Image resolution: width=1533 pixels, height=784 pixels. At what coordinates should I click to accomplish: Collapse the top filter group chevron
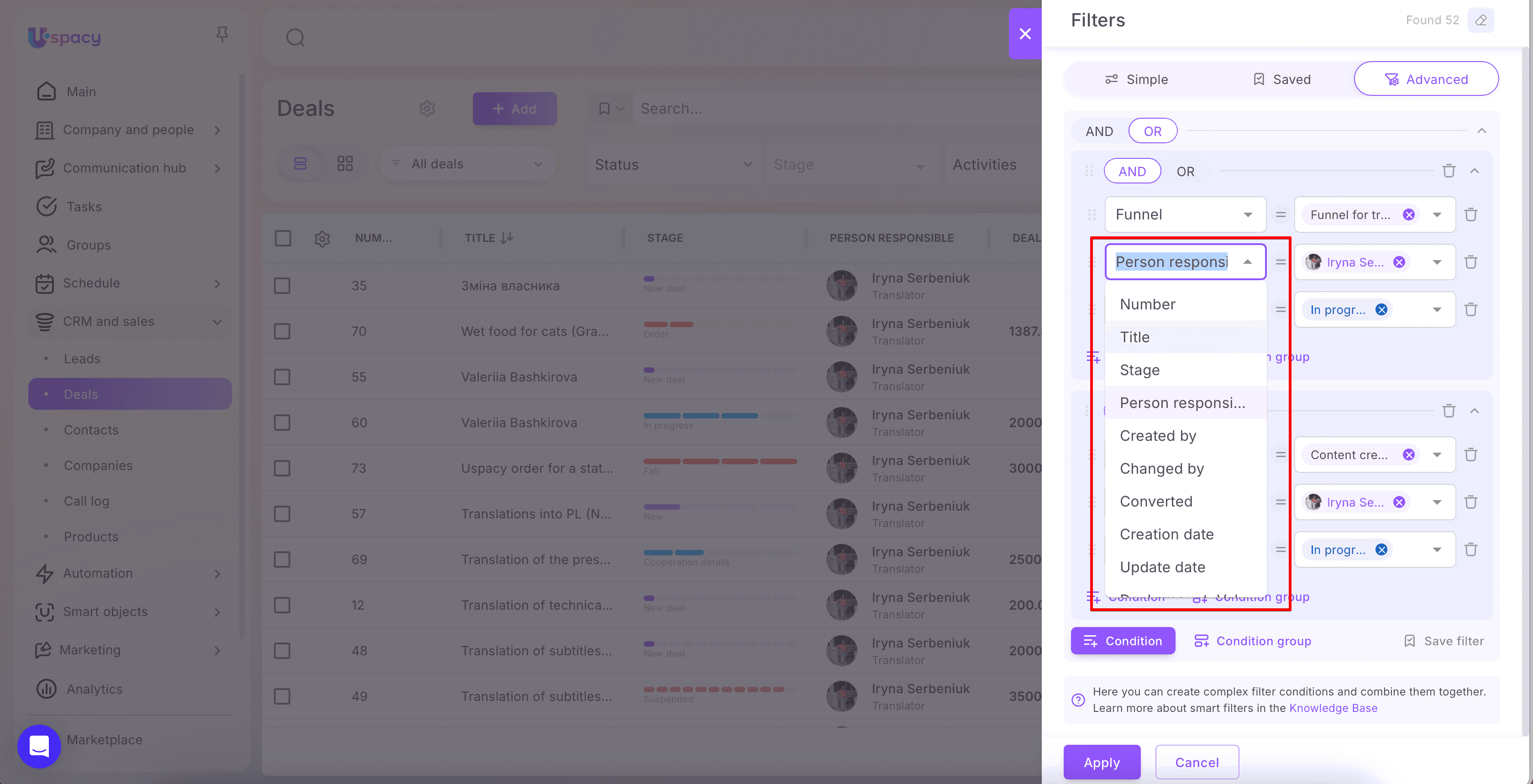1481,131
